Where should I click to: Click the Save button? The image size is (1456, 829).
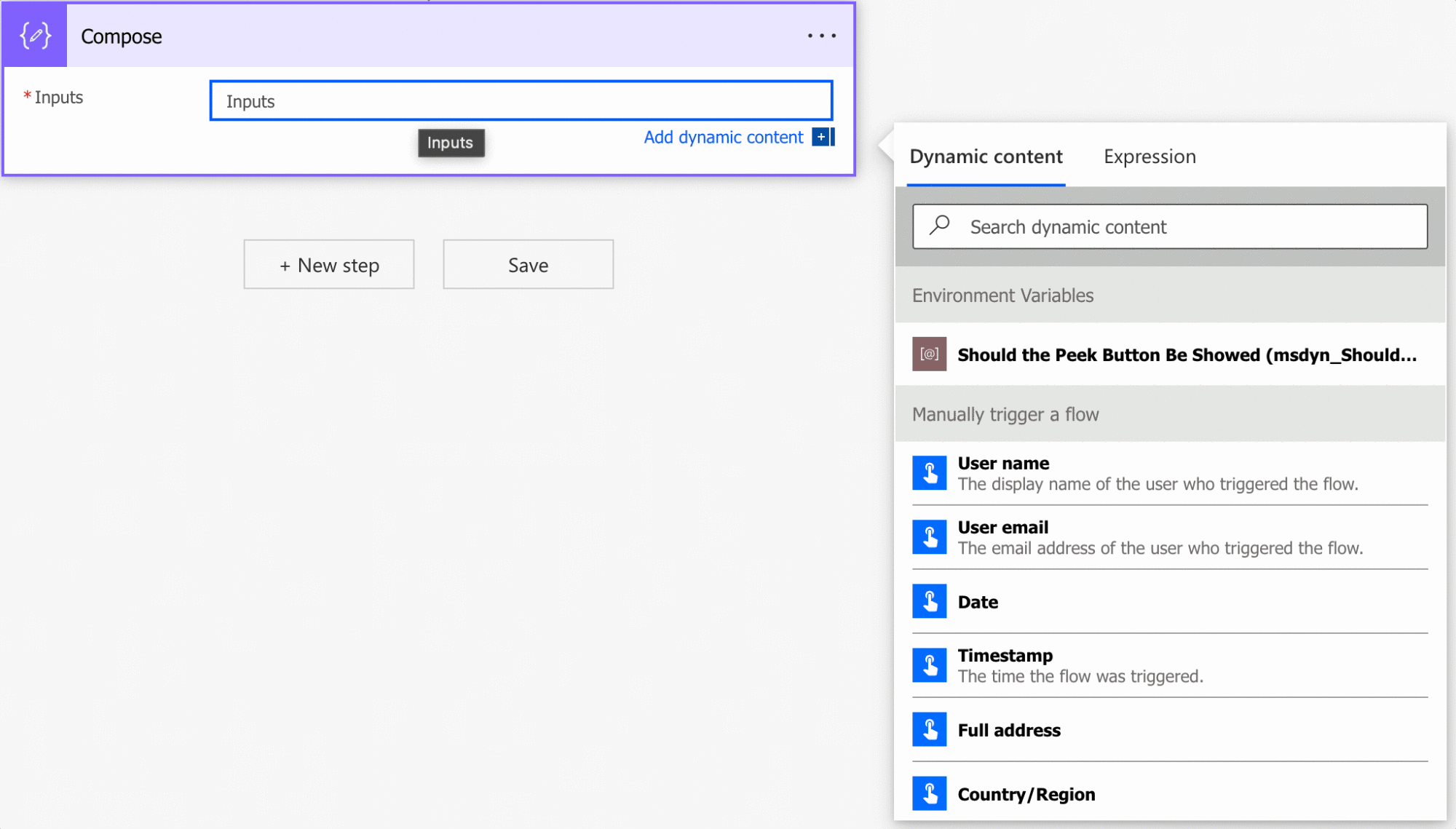(x=528, y=265)
